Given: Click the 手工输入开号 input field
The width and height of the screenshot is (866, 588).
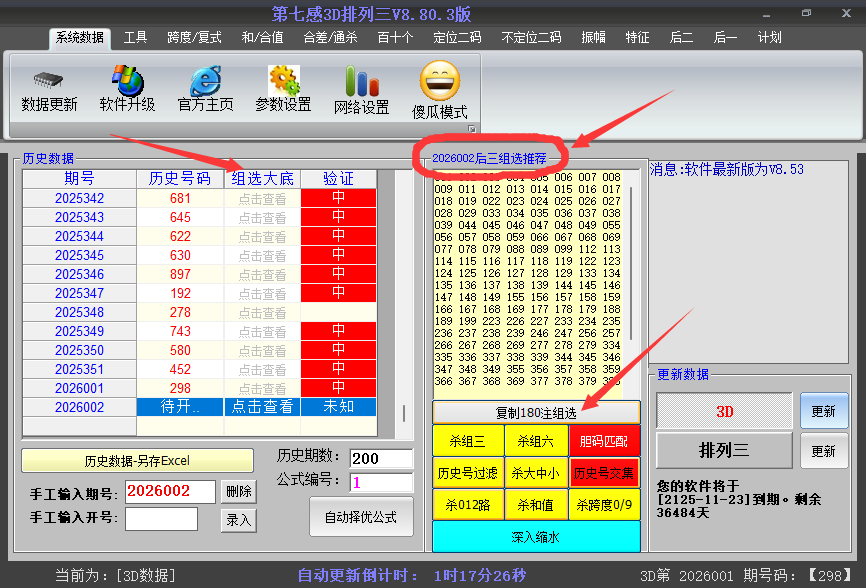Looking at the screenshot, I should [x=161, y=518].
